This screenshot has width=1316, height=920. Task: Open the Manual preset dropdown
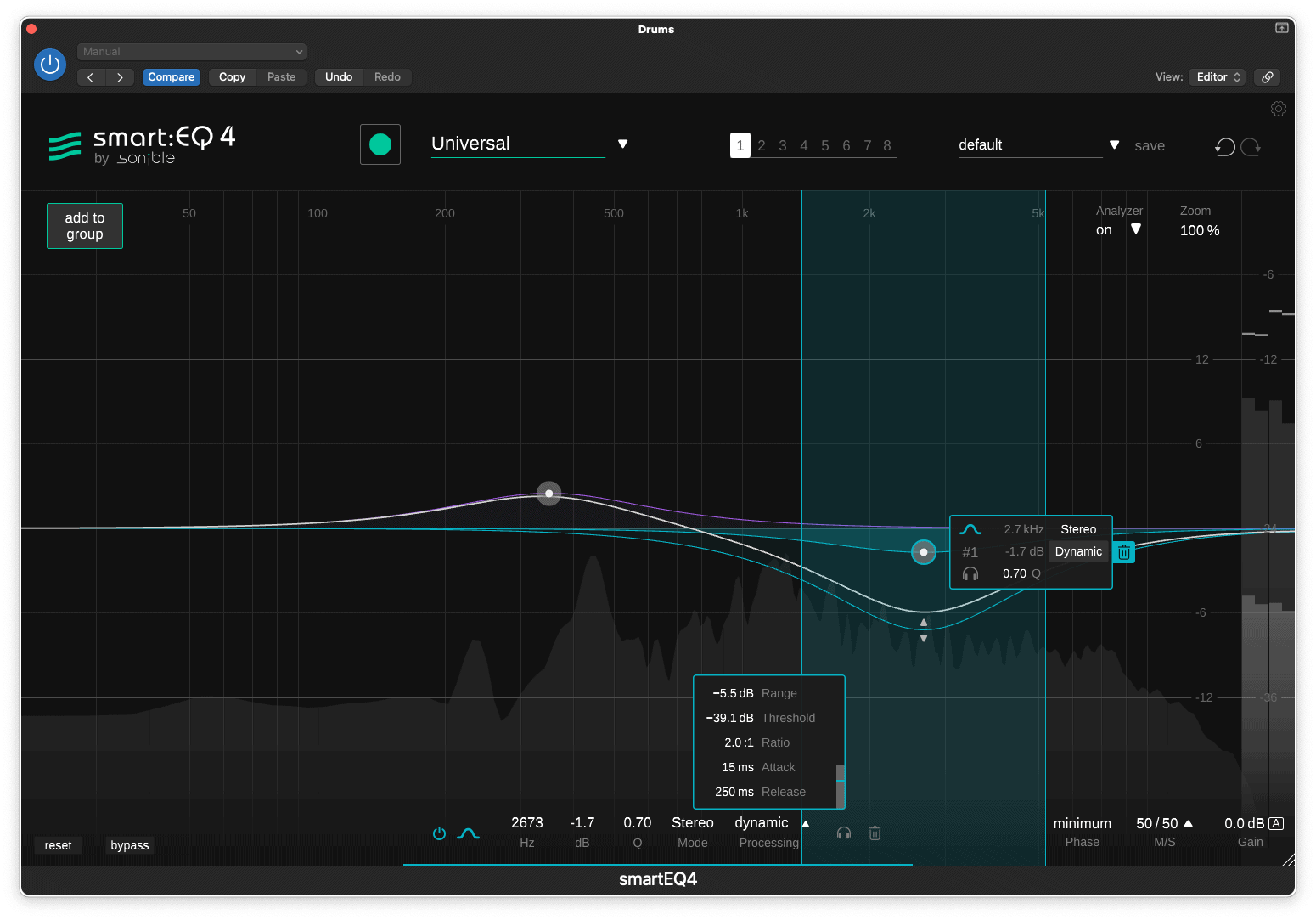tap(192, 52)
